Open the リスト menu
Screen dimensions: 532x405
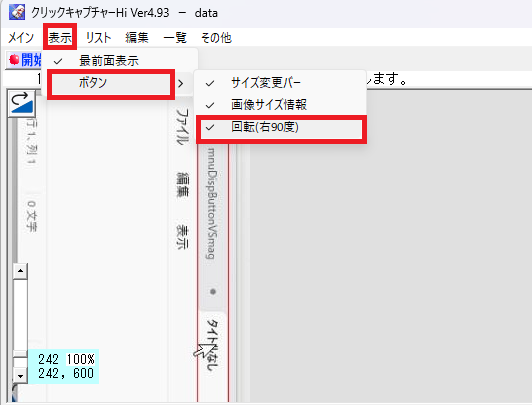98,37
